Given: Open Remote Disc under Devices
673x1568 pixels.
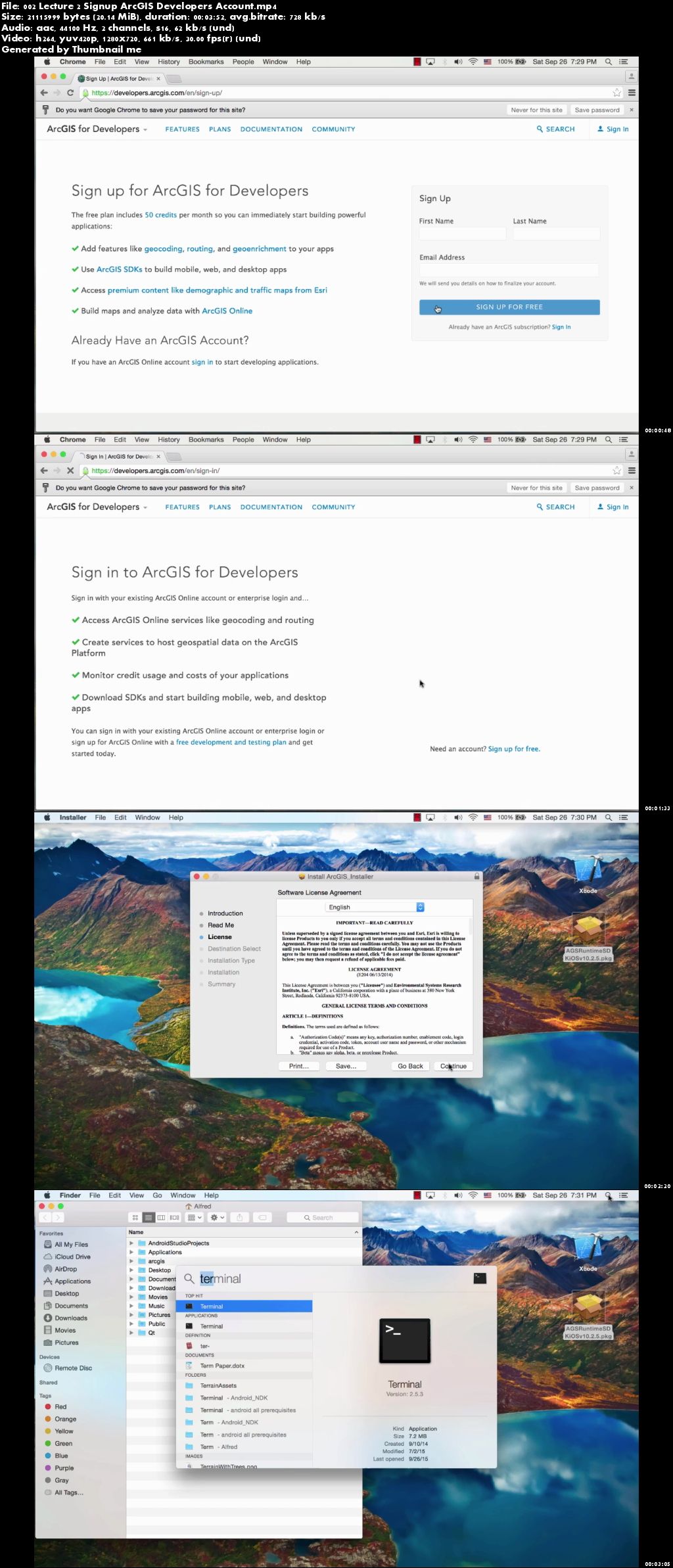Looking at the screenshot, I should pyautogui.click(x=73, y=1368).
